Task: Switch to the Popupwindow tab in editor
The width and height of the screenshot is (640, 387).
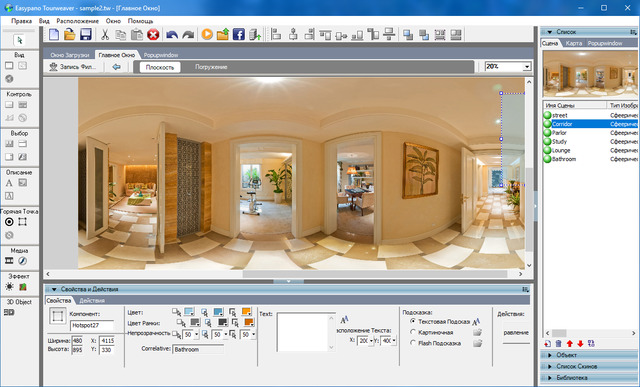Action: pos(161,55)
